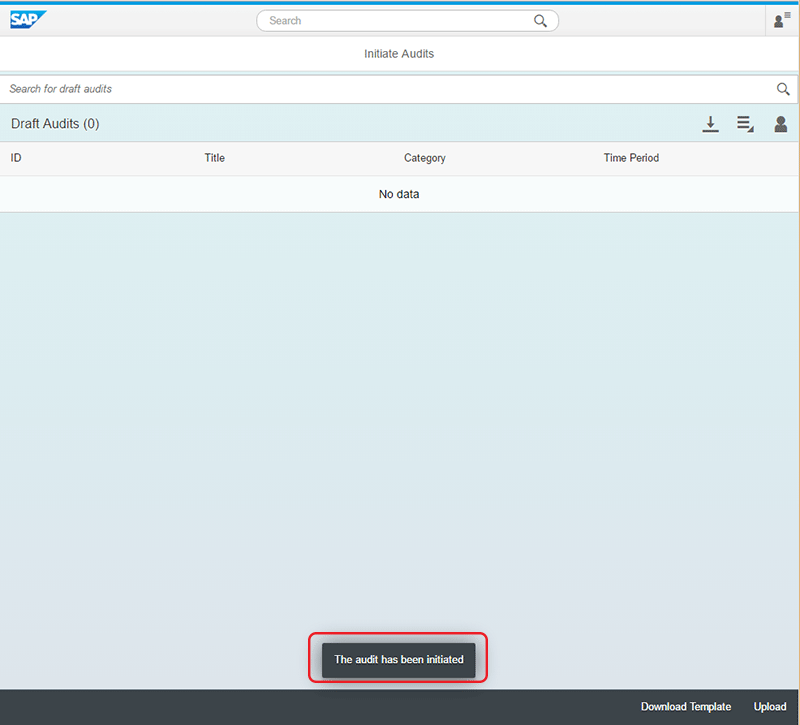Click the 'Initiate Audits' page title
The height and width of the screenshot is (725, 800).
(x=399, y=54)
